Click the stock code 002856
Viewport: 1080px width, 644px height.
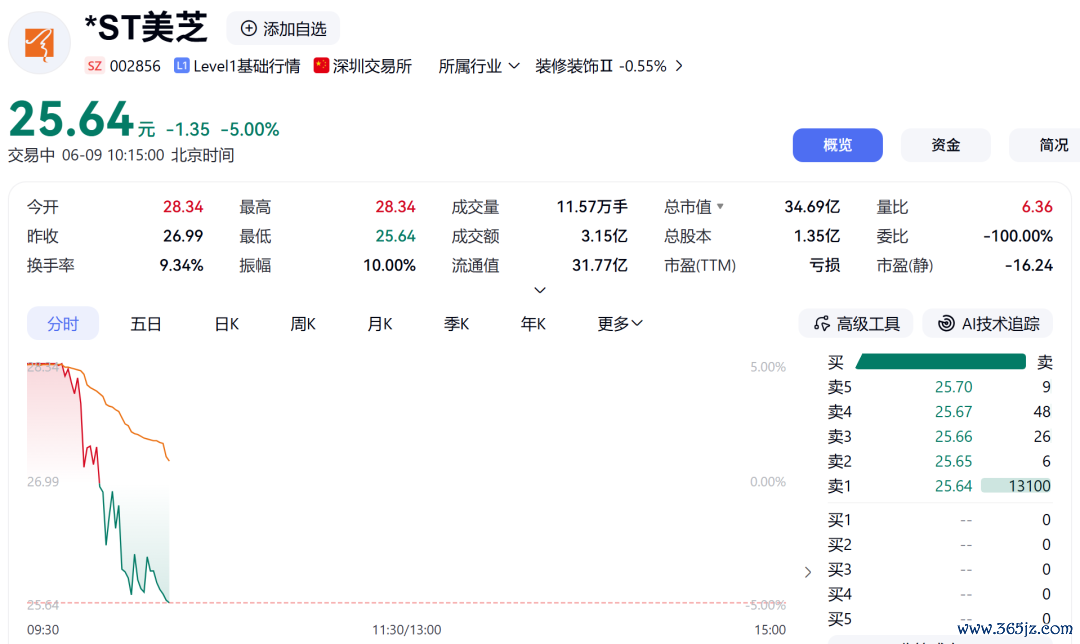pyautogui.click(x=135, y=66)
